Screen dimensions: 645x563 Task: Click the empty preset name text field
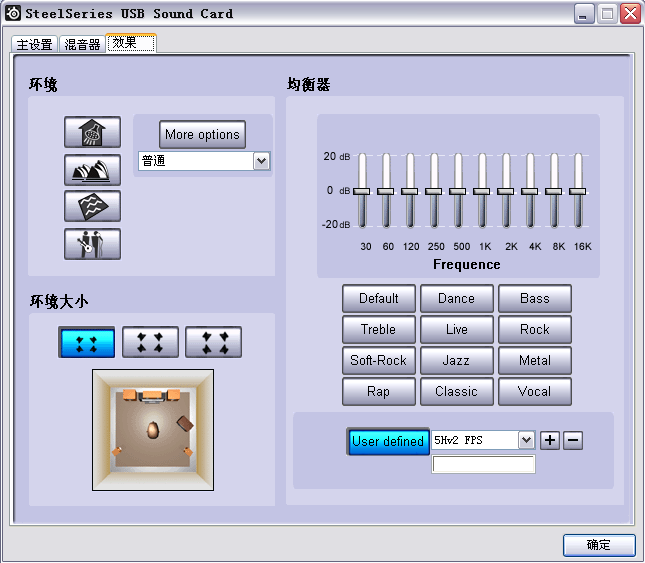[483, 464]
